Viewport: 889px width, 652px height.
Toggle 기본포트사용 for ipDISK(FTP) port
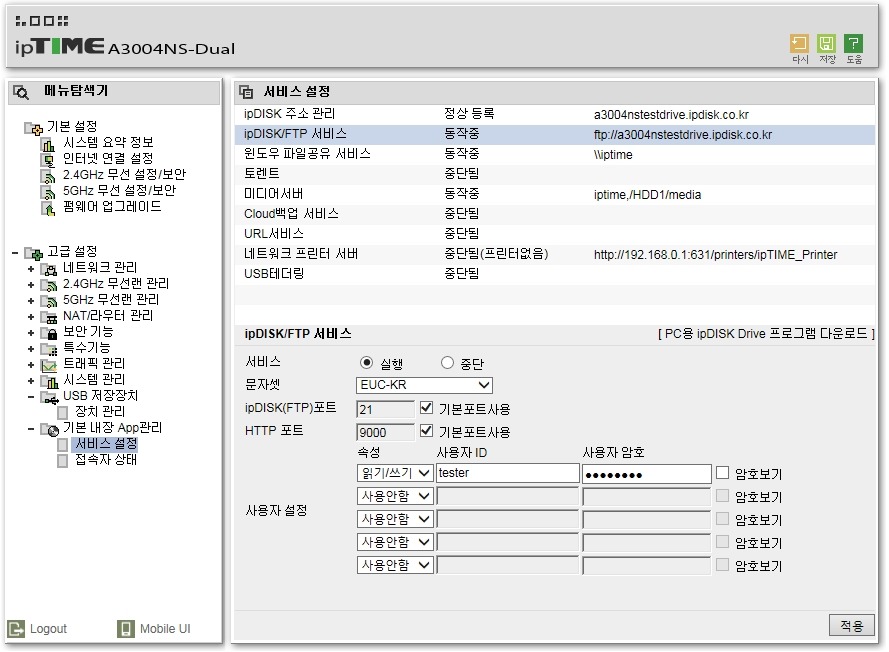426,408
